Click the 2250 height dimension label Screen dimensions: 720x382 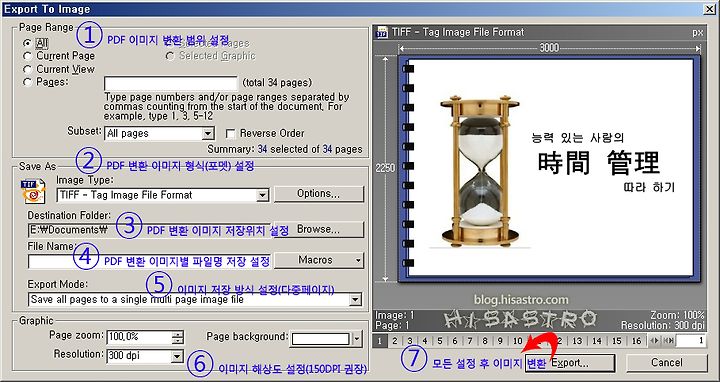(x=385, y=169)
